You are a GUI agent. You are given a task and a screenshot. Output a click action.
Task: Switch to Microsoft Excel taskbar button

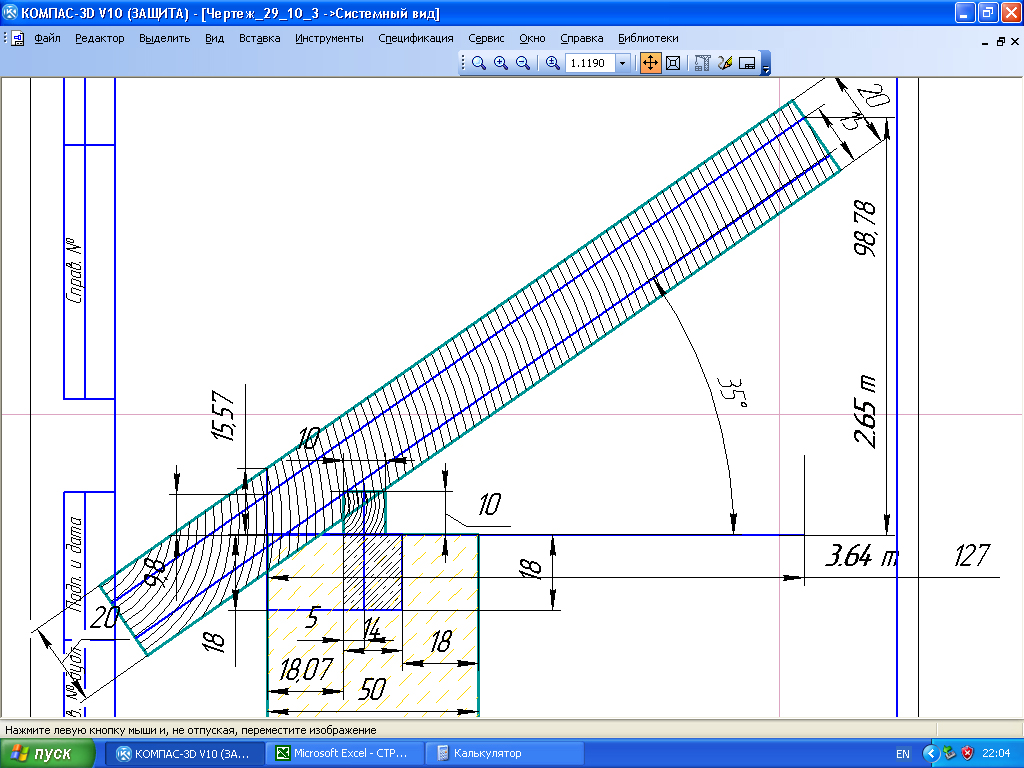pos(345,754)
